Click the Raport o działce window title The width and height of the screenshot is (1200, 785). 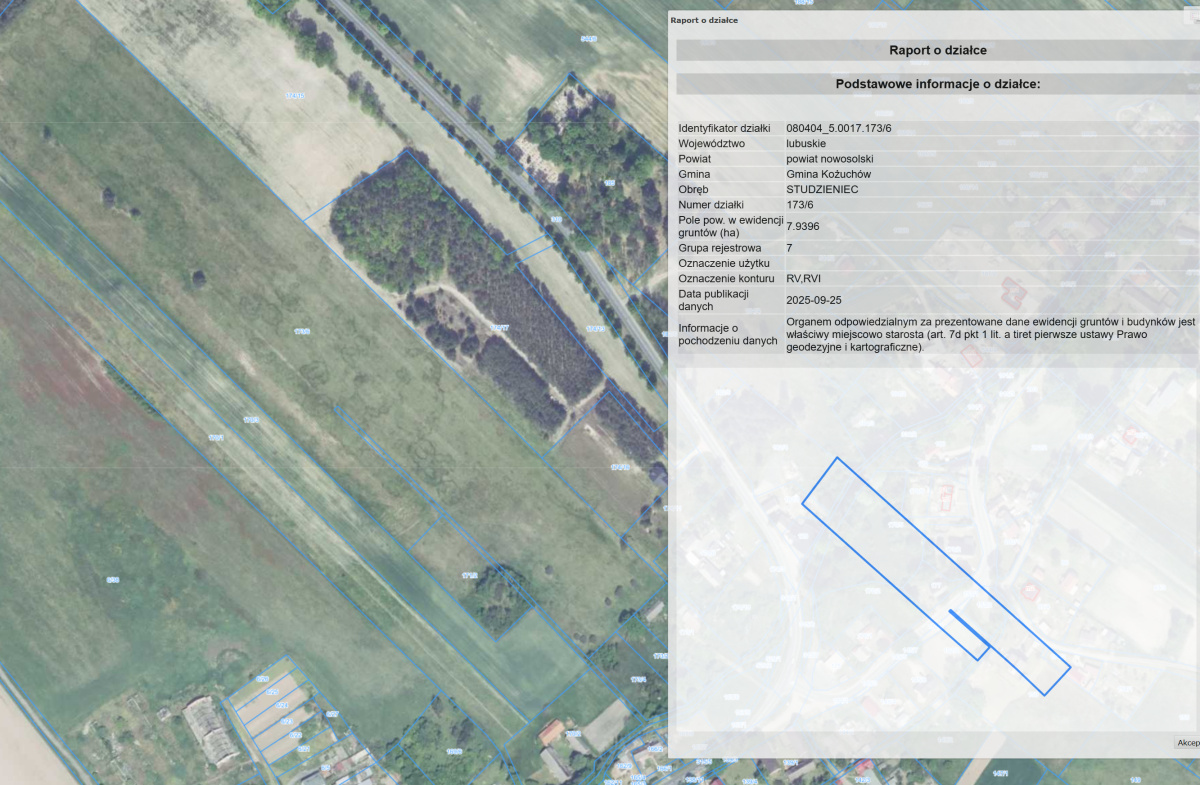pos(704,20)
